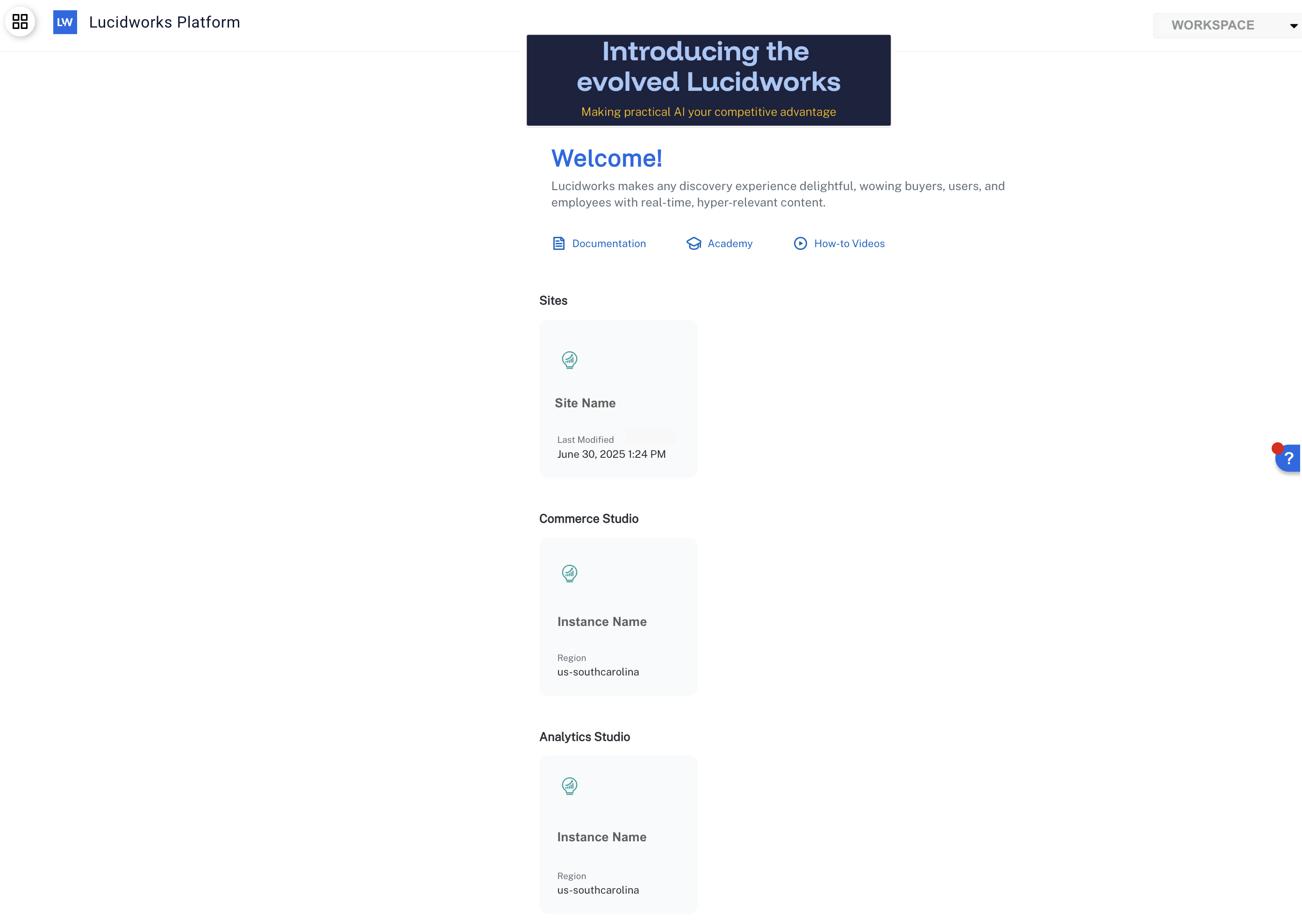Click the WORKSPACE dropdown arrow
The width and height of the screenshot is (1302, 924).
1293,26
